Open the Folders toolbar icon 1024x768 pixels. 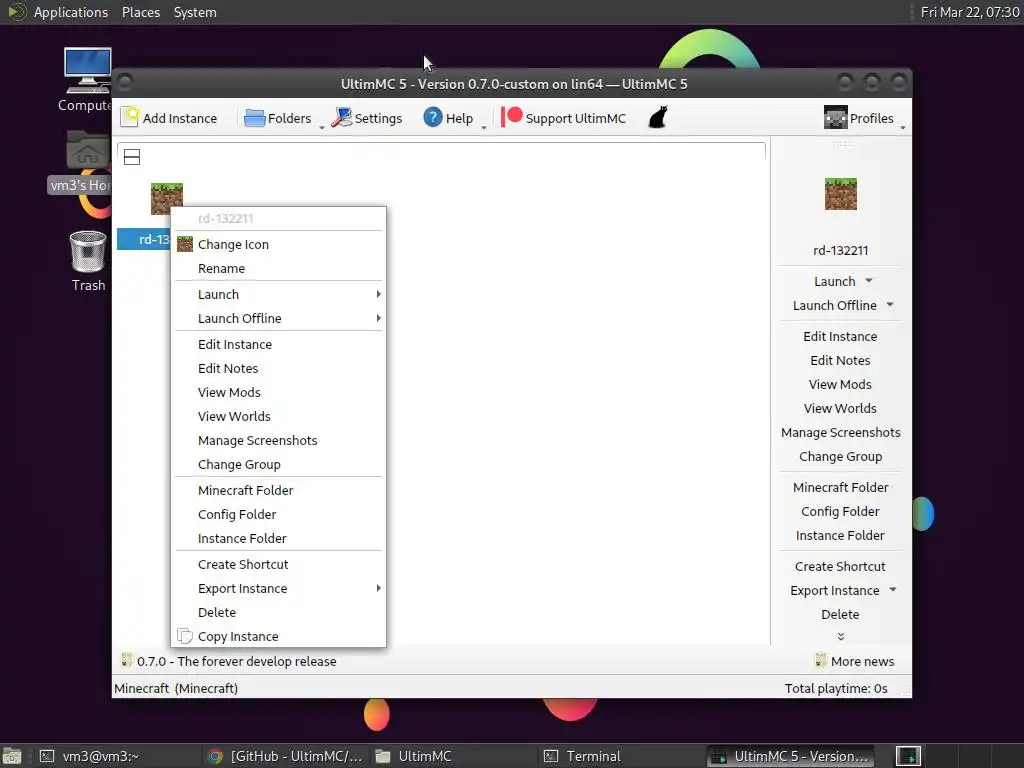254,118
